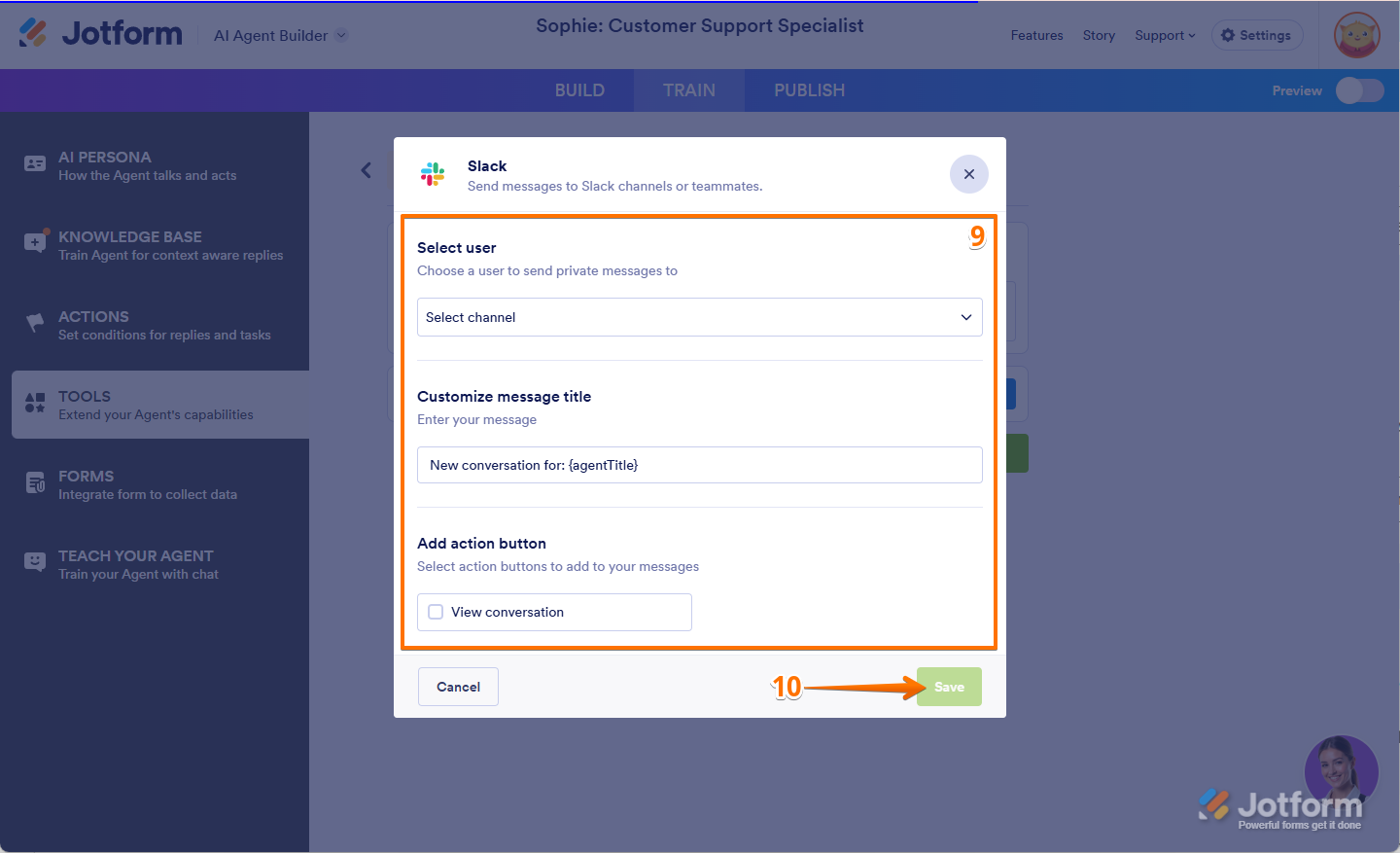Click the Add action button heading
This screenshot has height=853, width=1400.
(481, 544)
